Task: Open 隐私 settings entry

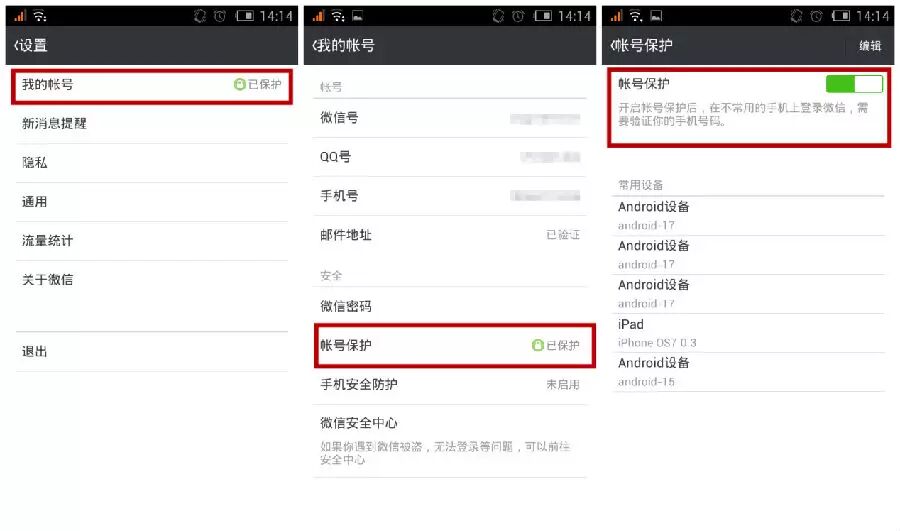Action: [x=152, y=162]
